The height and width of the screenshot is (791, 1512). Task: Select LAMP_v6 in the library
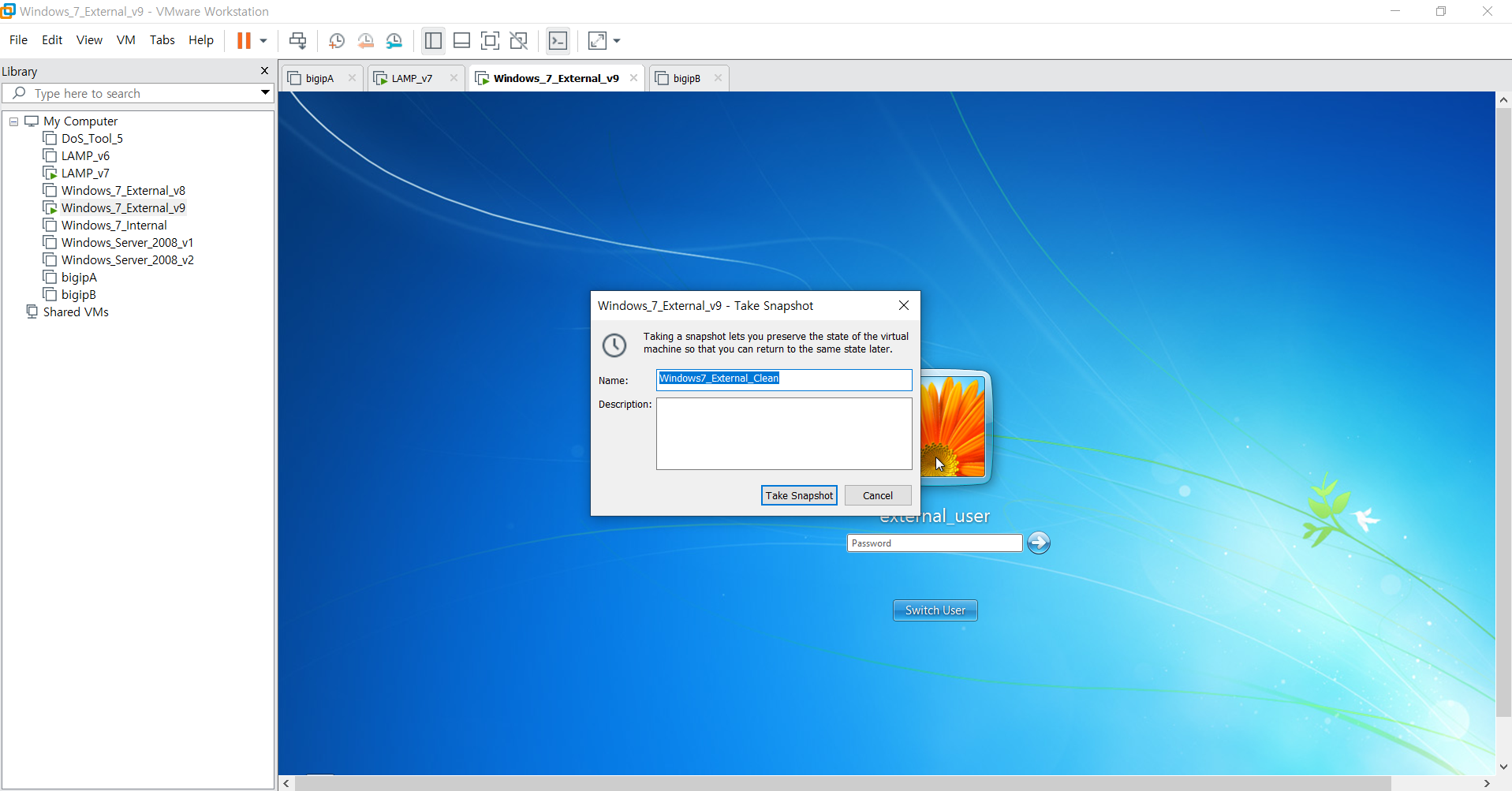click(85, 155)
